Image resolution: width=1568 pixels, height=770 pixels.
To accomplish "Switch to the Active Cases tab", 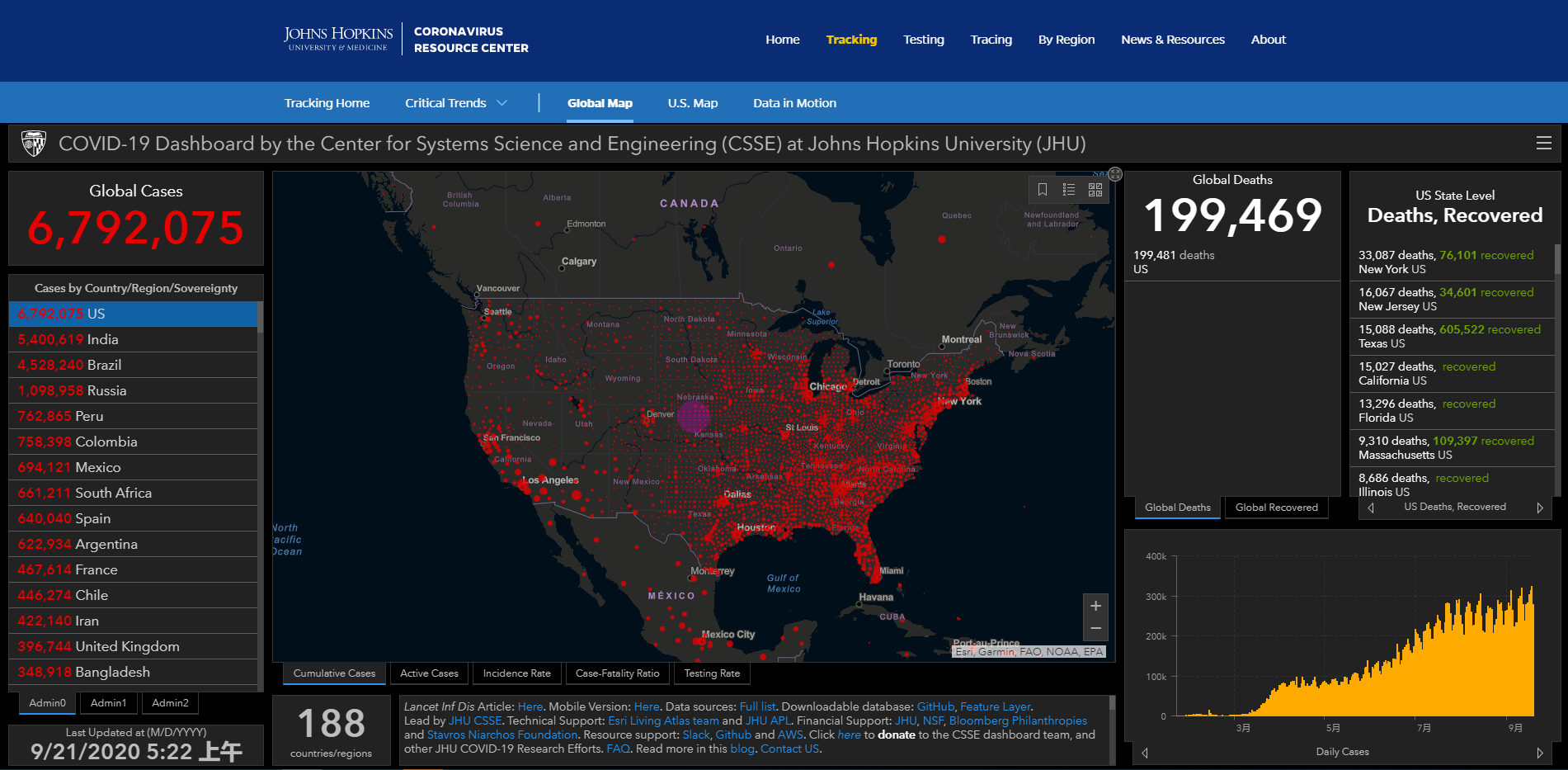I will click(429, 673).
